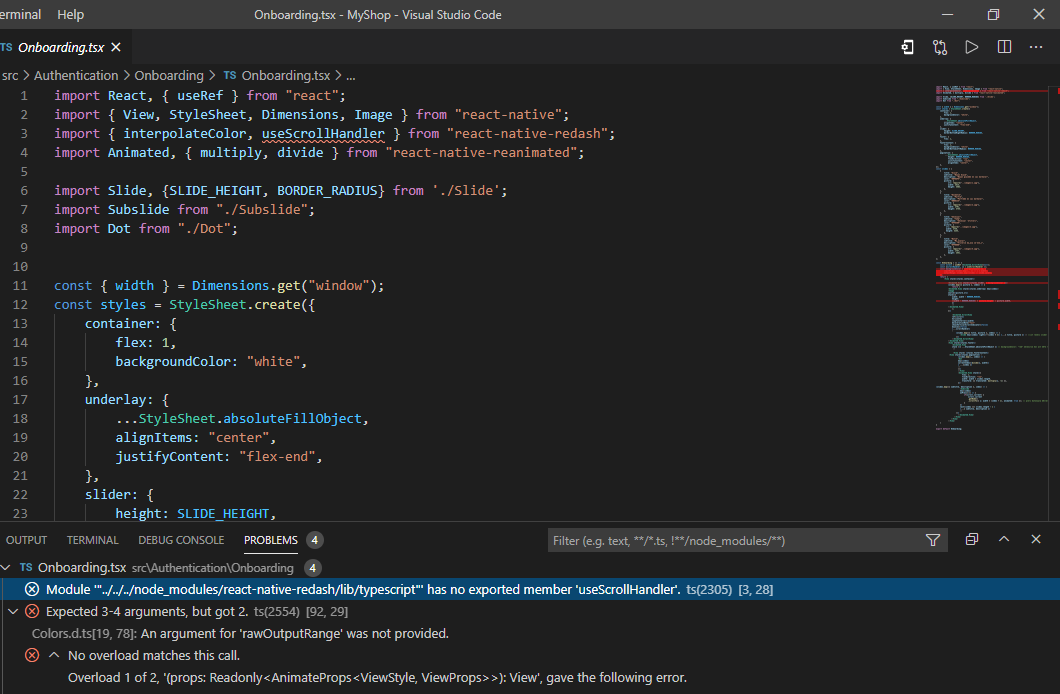1060x694 pixels.
Task: Select the OUTPUT panel tab
Action: click(x=26, y=540)
